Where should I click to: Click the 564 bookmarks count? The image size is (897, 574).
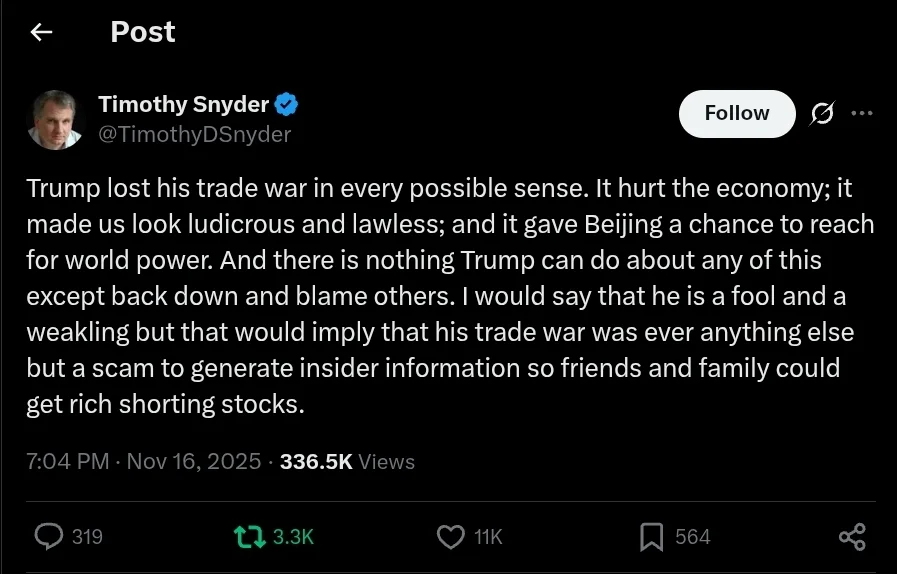692,537
